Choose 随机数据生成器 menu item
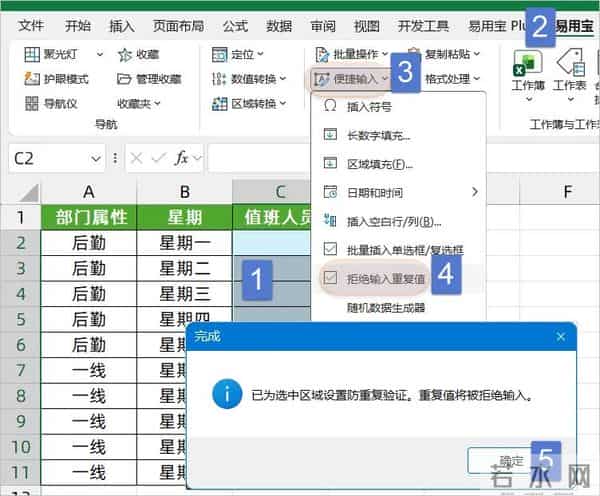 click(398, 307)
